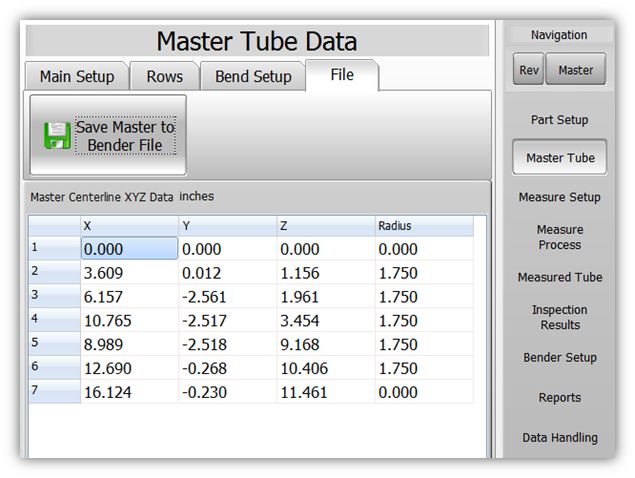Image resolution: width=635 pixels, height=478 pixels.
Task: Click the File tab
Action: tap(341, 75)
